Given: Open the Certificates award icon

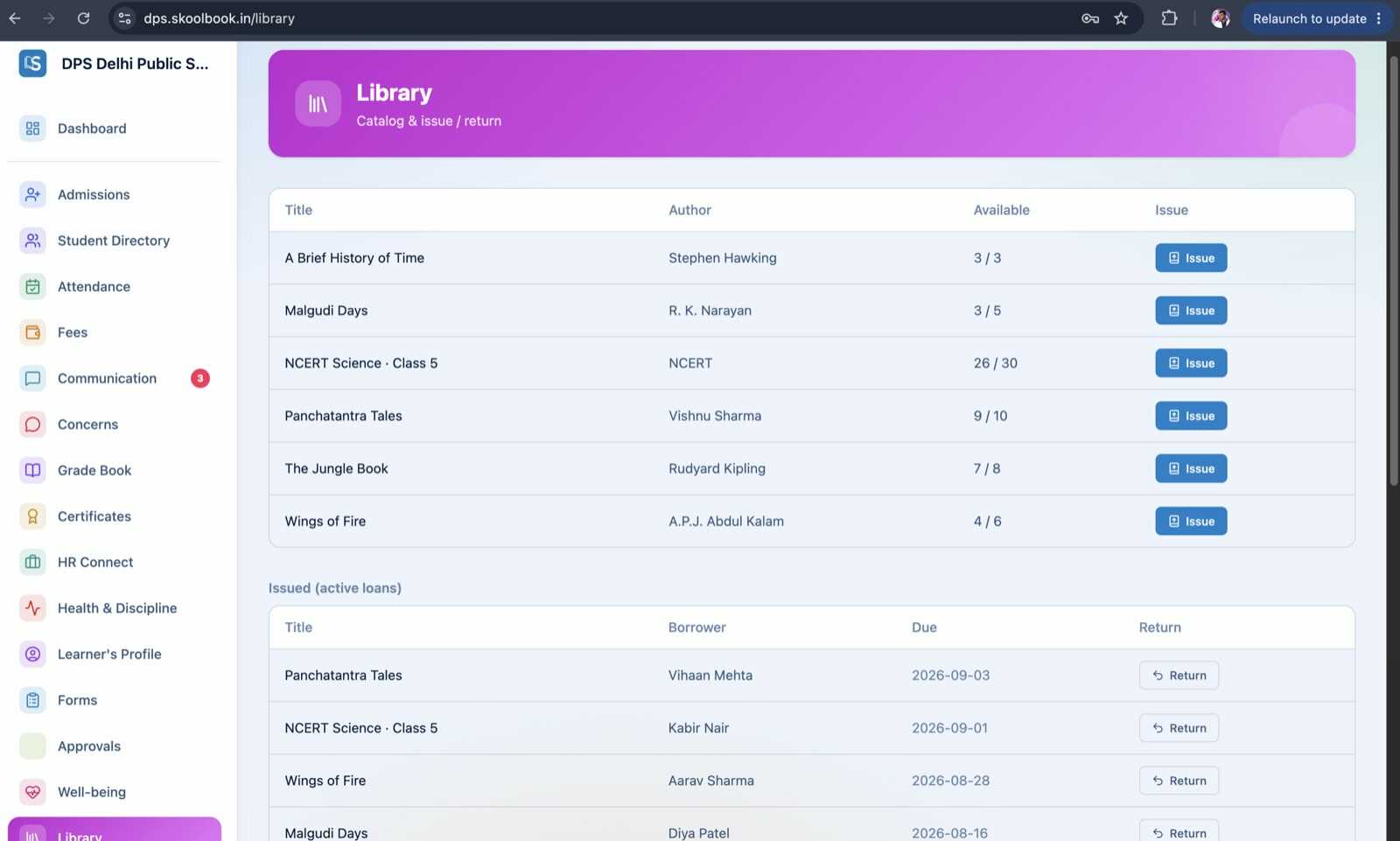Looking at the screenshot, I should (x=32, y=516).
